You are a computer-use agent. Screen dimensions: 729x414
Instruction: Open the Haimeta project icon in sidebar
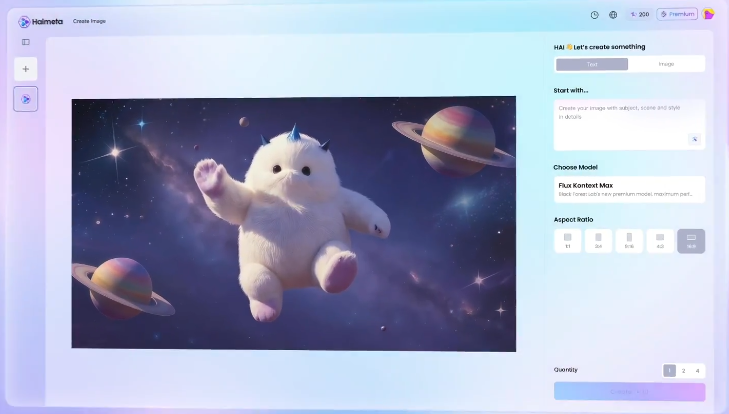click(26, 99)
